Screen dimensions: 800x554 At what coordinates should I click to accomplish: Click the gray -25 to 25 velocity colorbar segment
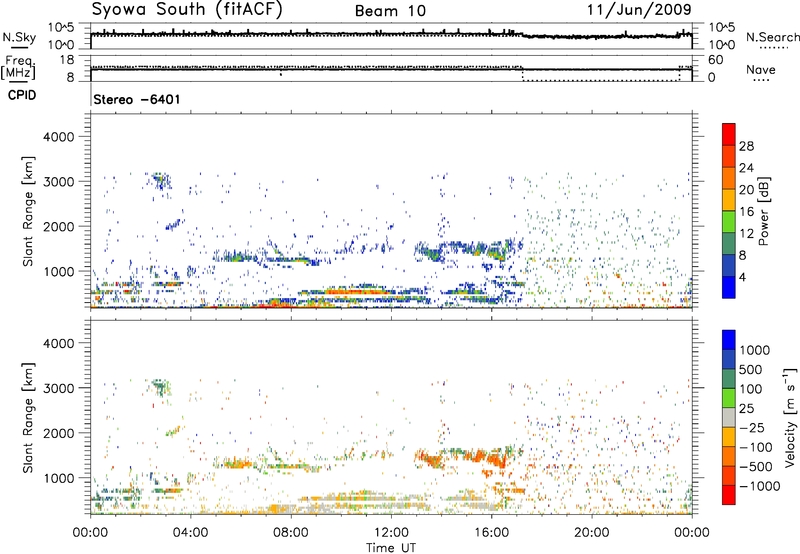point(729,417)
